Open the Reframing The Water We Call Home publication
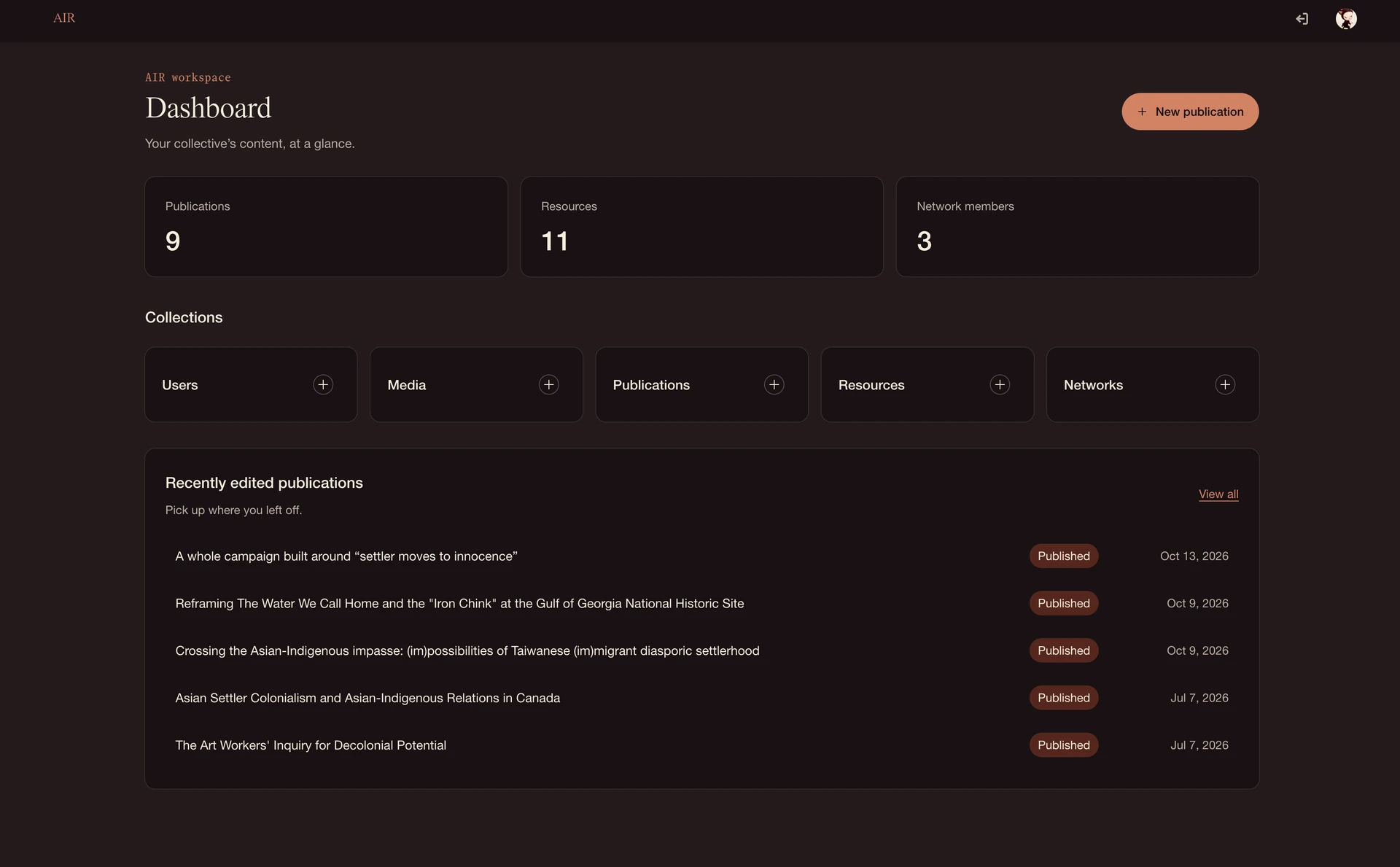The height and width of the screenshot is (867, 1400). pos(459,604)
